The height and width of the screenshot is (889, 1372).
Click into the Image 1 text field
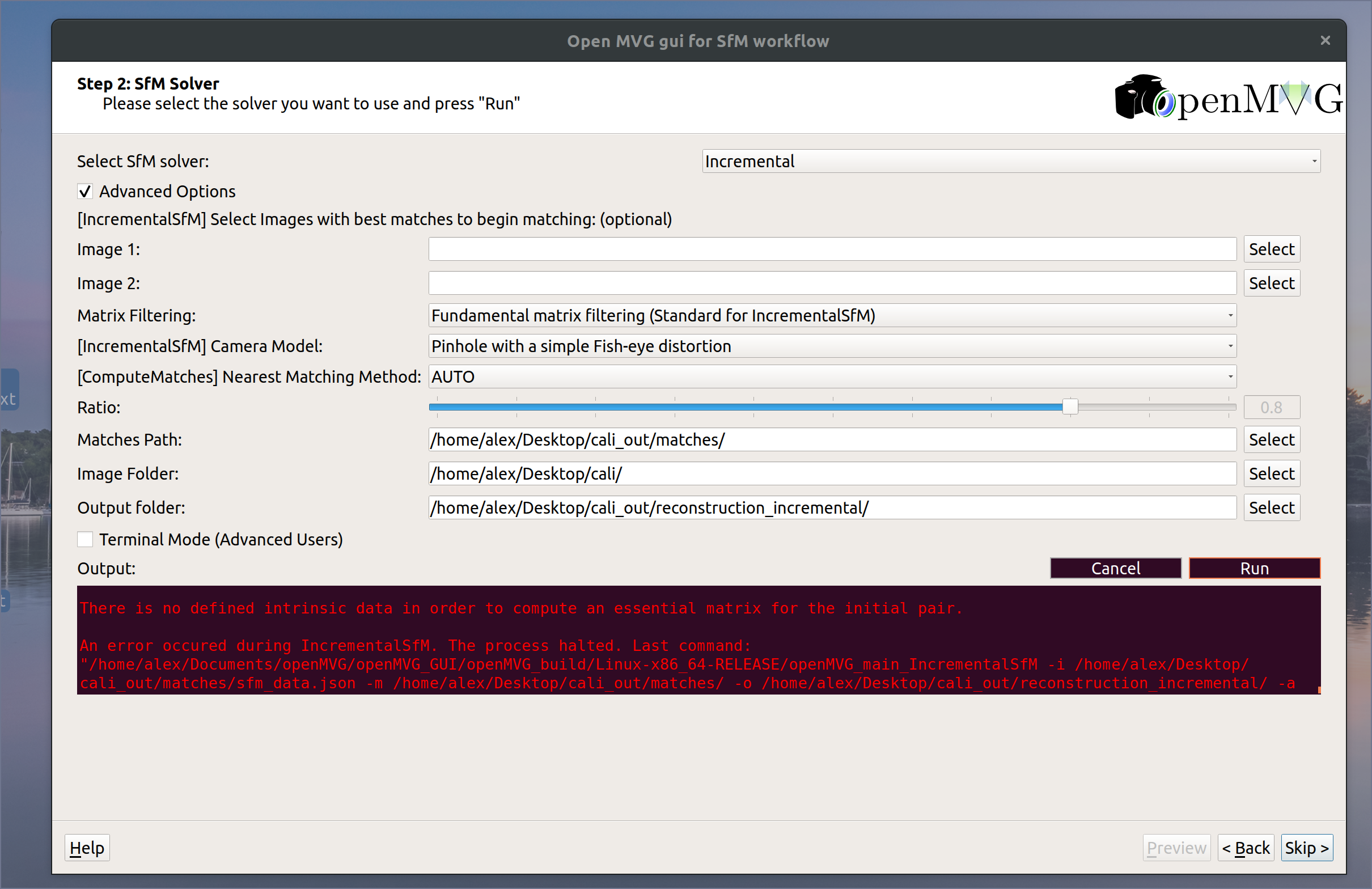pos(832,249)
